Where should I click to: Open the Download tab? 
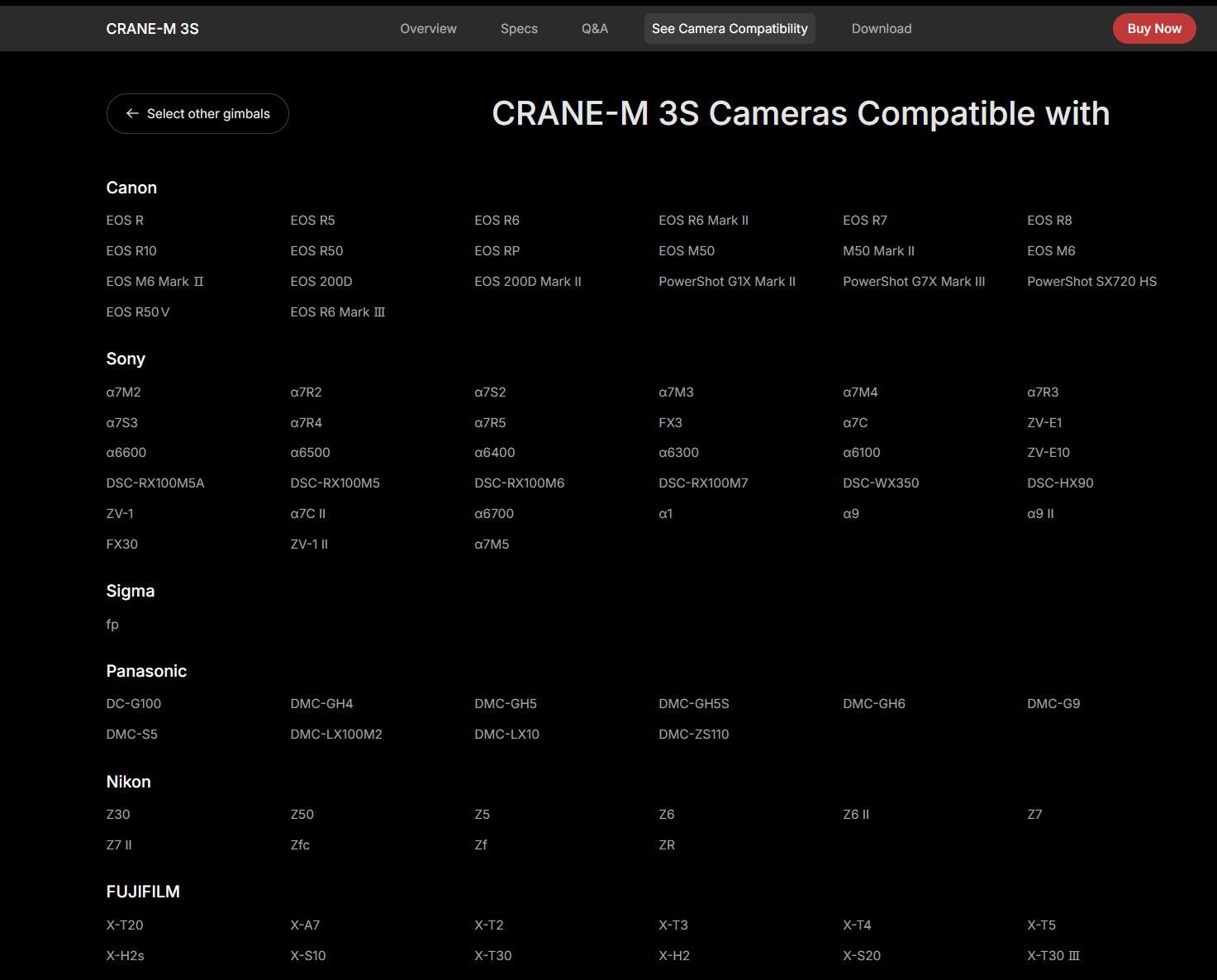point(882,28)
